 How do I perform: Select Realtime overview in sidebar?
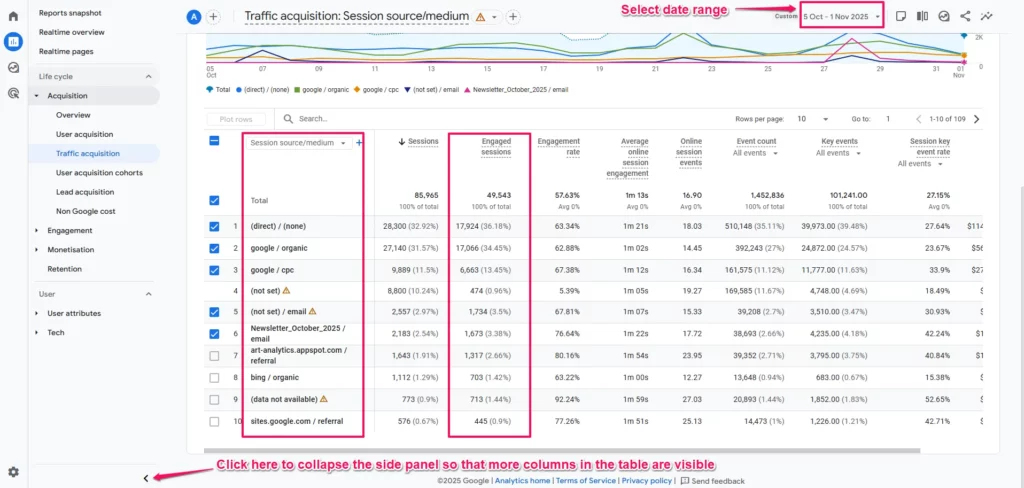coord(71,32)
